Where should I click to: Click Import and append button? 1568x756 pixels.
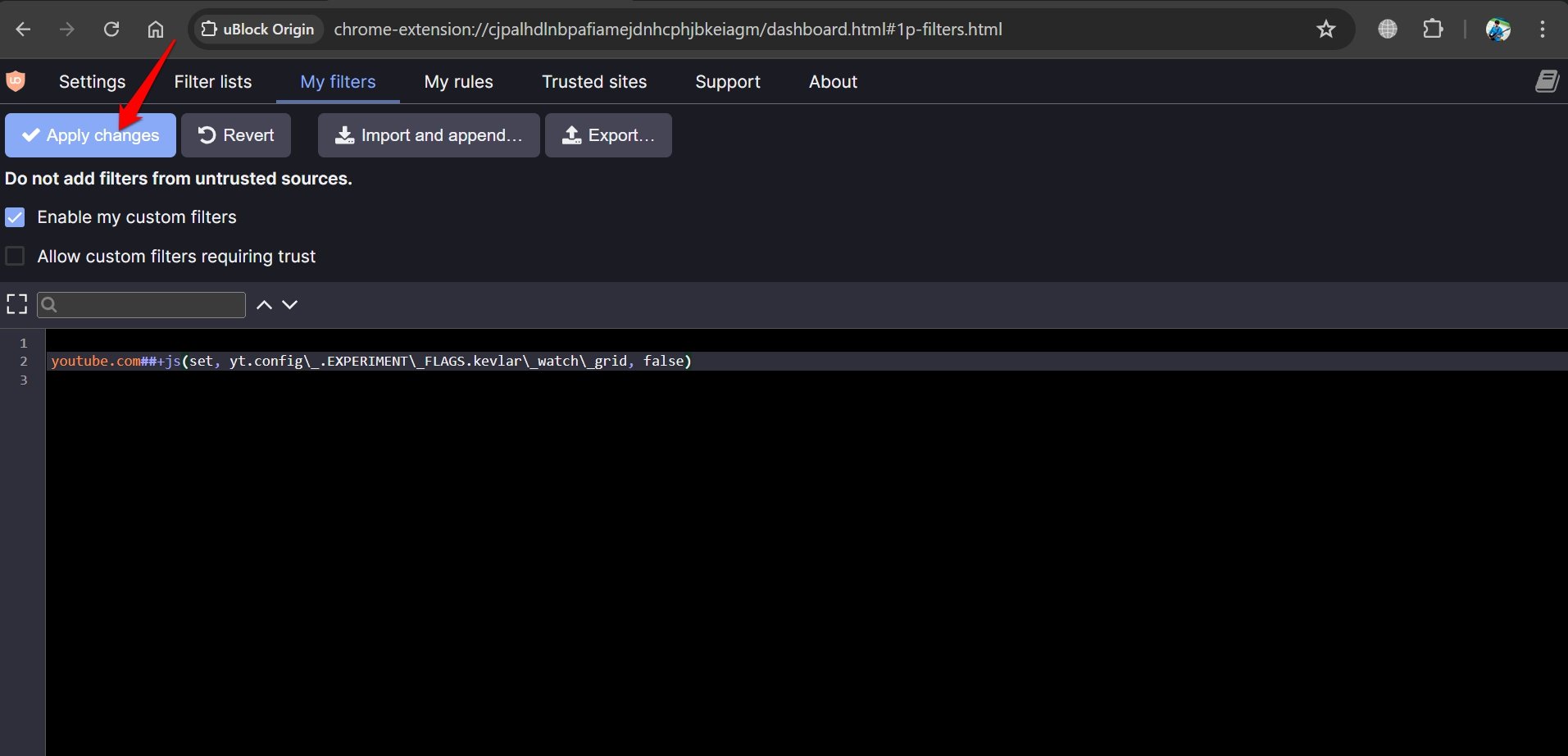pyautogui.click(x=429, y=135)
